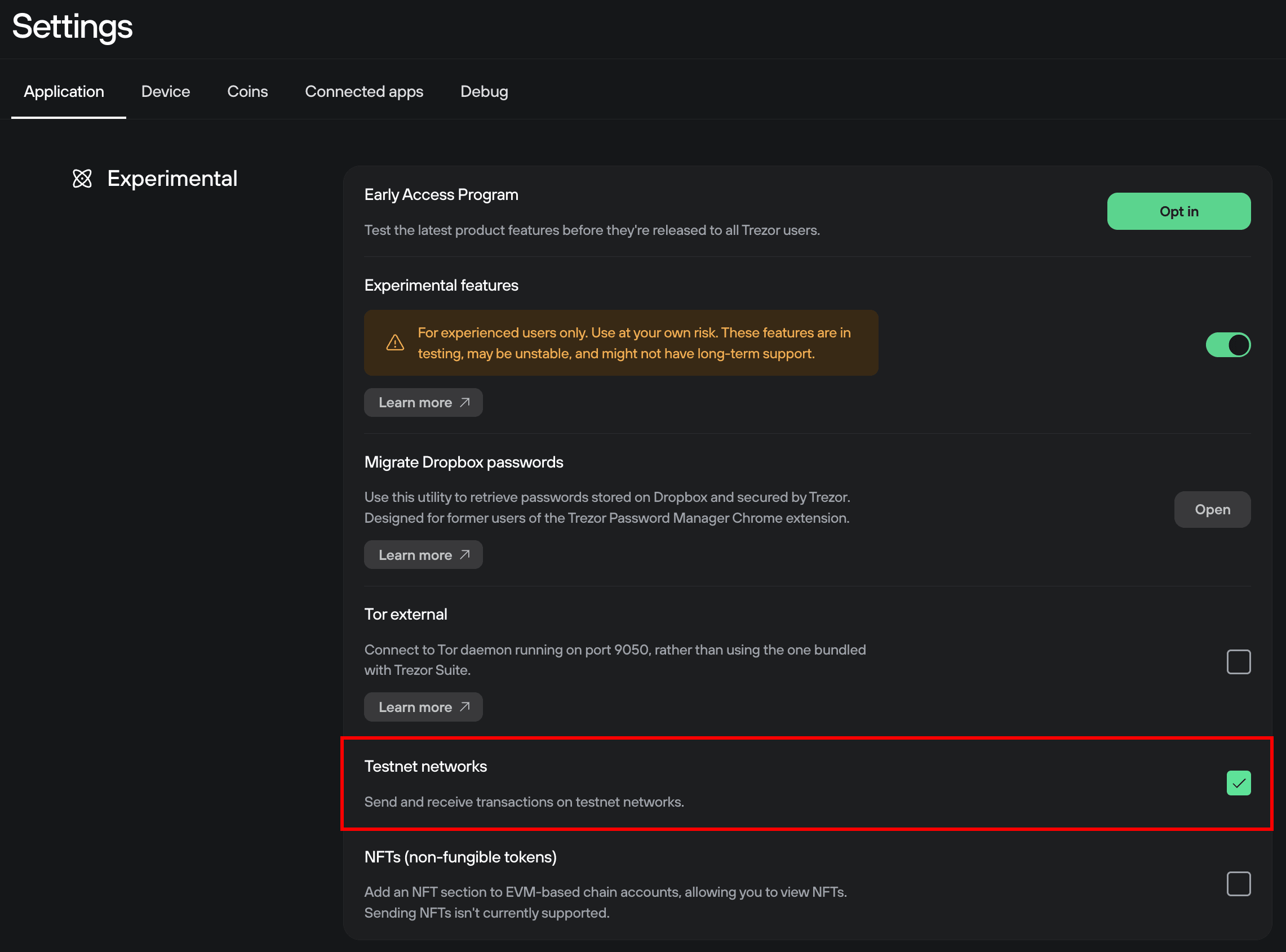Enable the NFTs checkbox

tap(1238, 883)
